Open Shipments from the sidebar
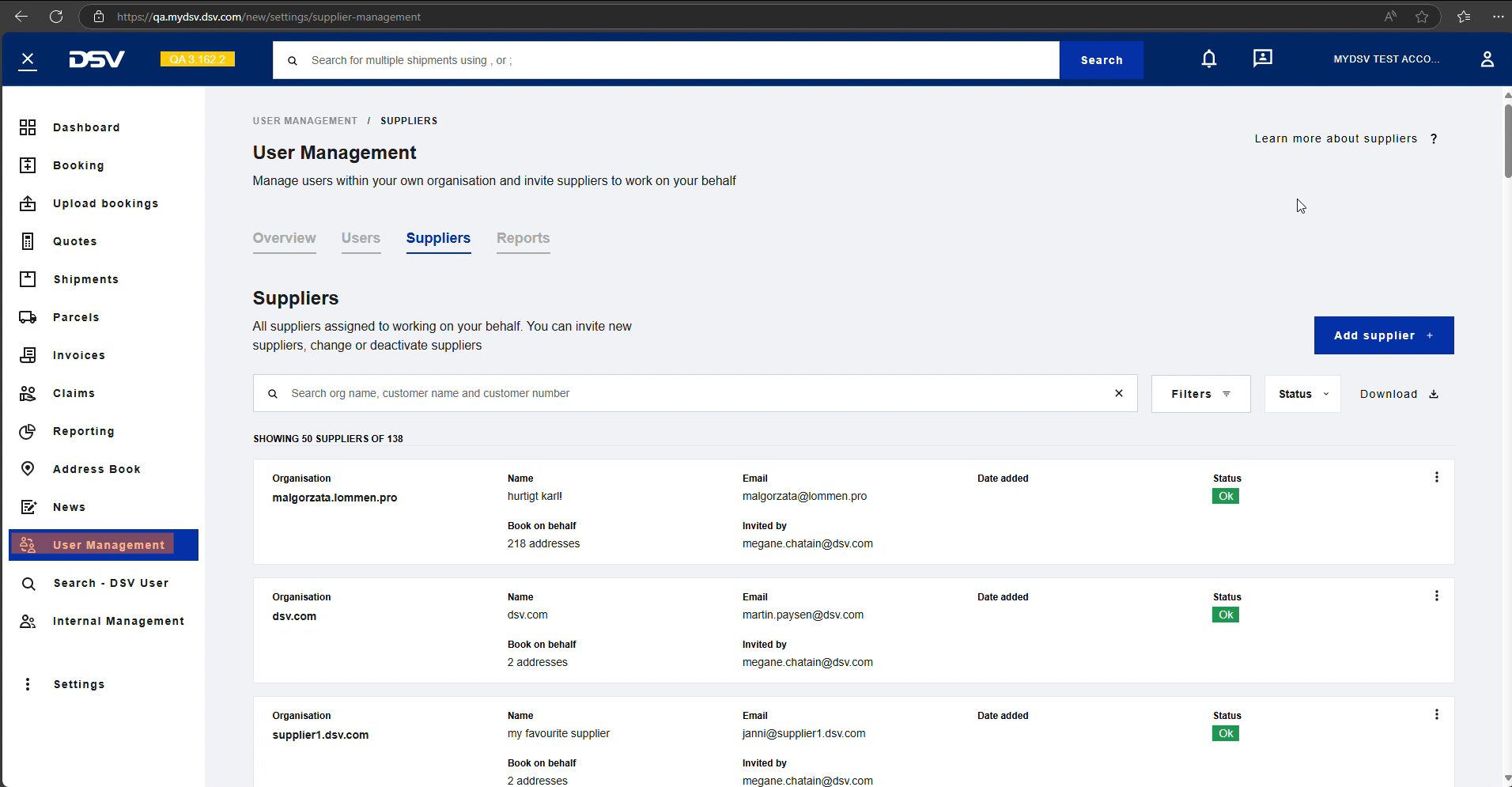Screen dimensions: 1512x787 coord(85,279)
